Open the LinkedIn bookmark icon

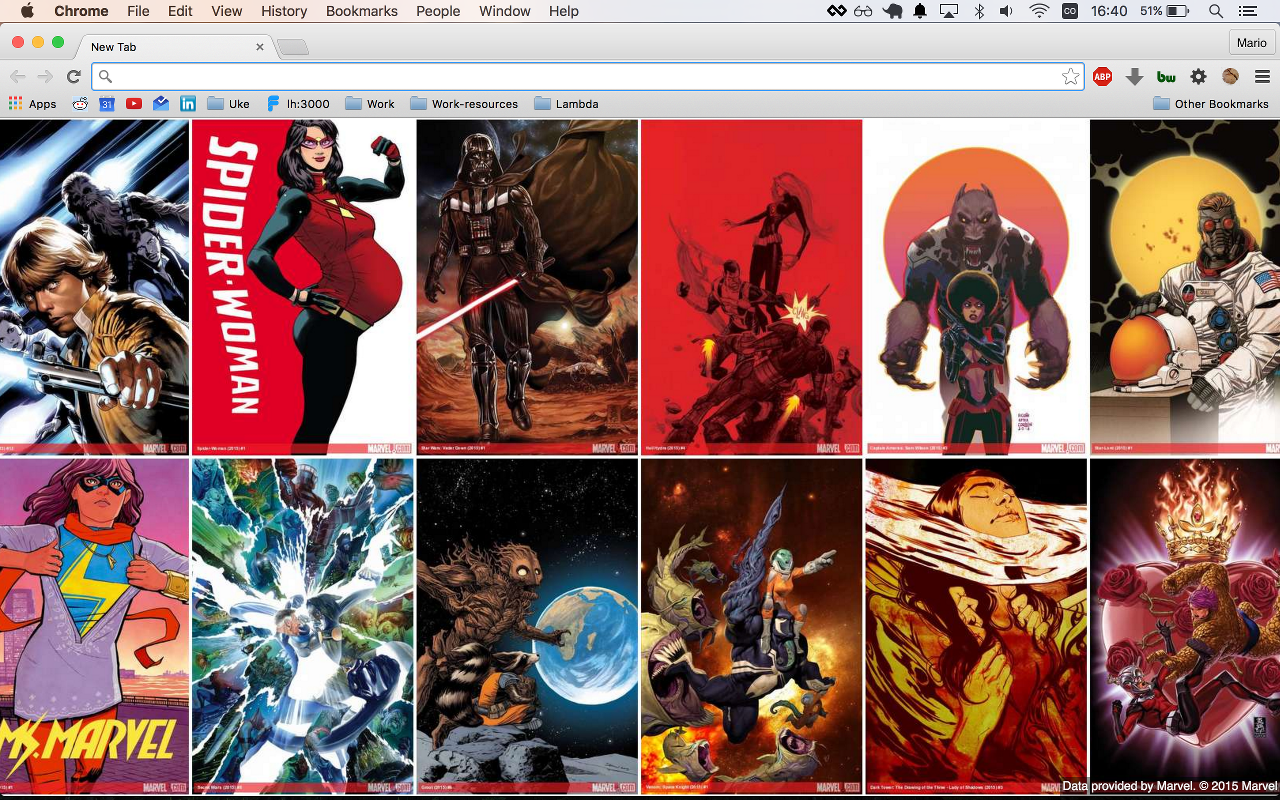(x=189, y=103)
